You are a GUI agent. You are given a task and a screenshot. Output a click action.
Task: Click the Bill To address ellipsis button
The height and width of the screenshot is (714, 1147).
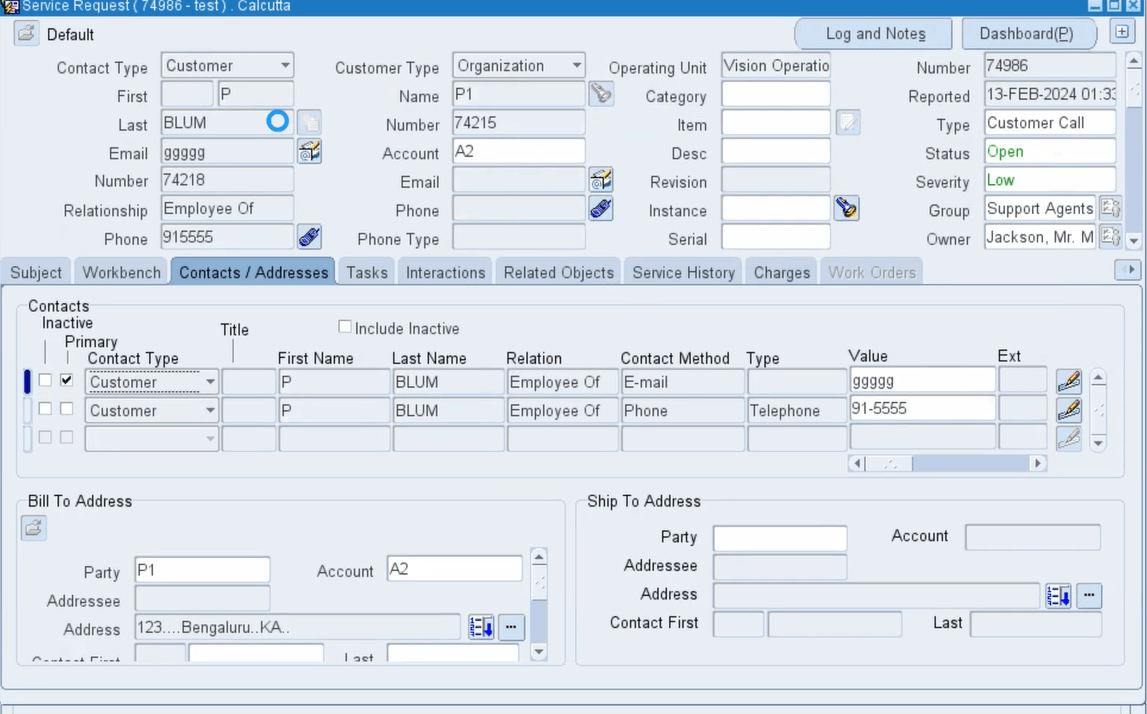[x=511, y=627]
